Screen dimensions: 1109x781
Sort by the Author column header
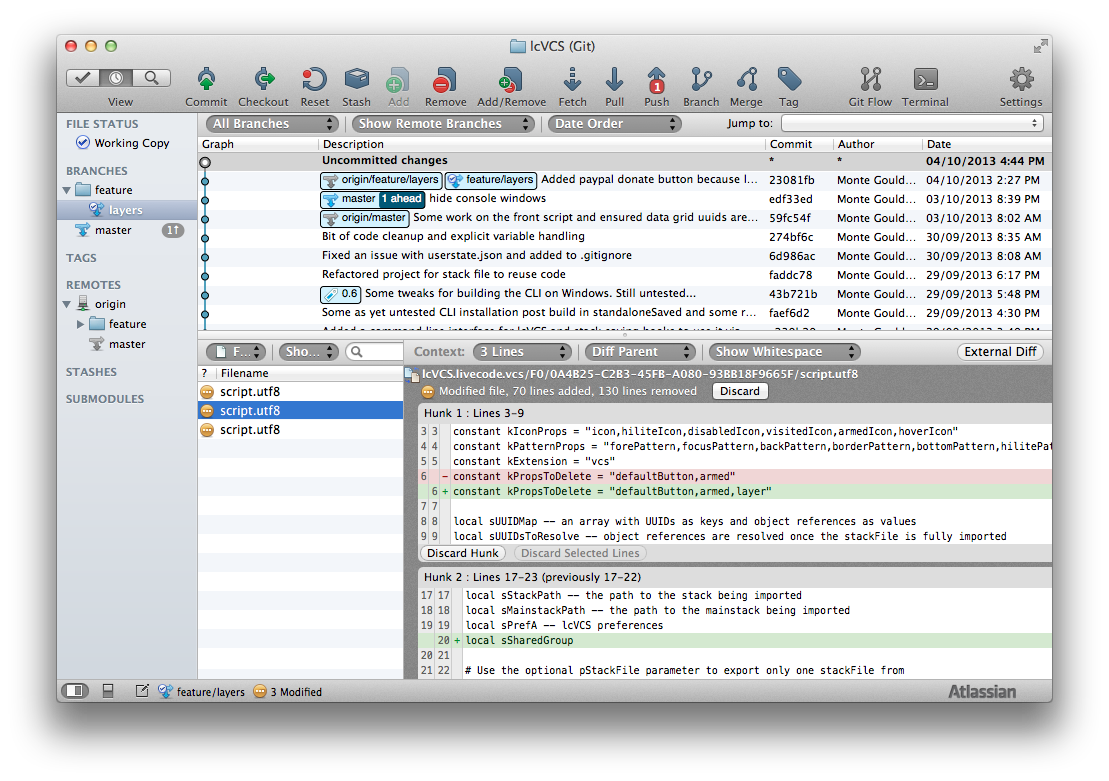[878, 144]
